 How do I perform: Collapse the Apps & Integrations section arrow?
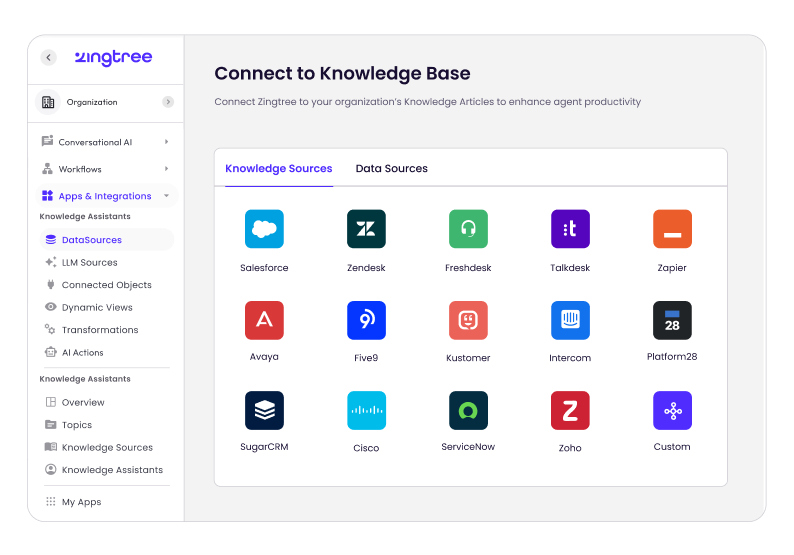(167, 195)
